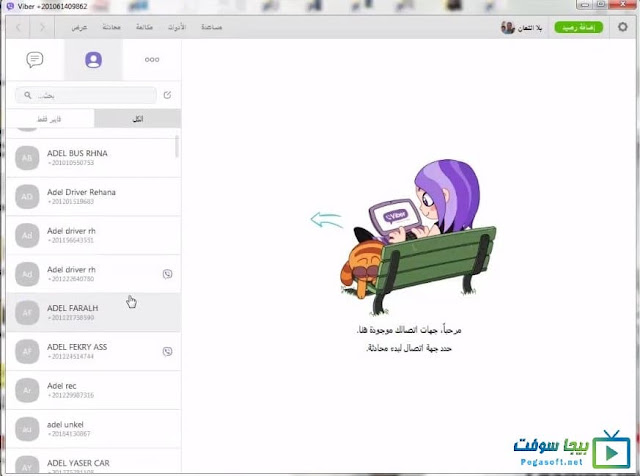Click avatar of adel unkel
The height and width of the screenshot is (476, 640).
tap(27, 429)
